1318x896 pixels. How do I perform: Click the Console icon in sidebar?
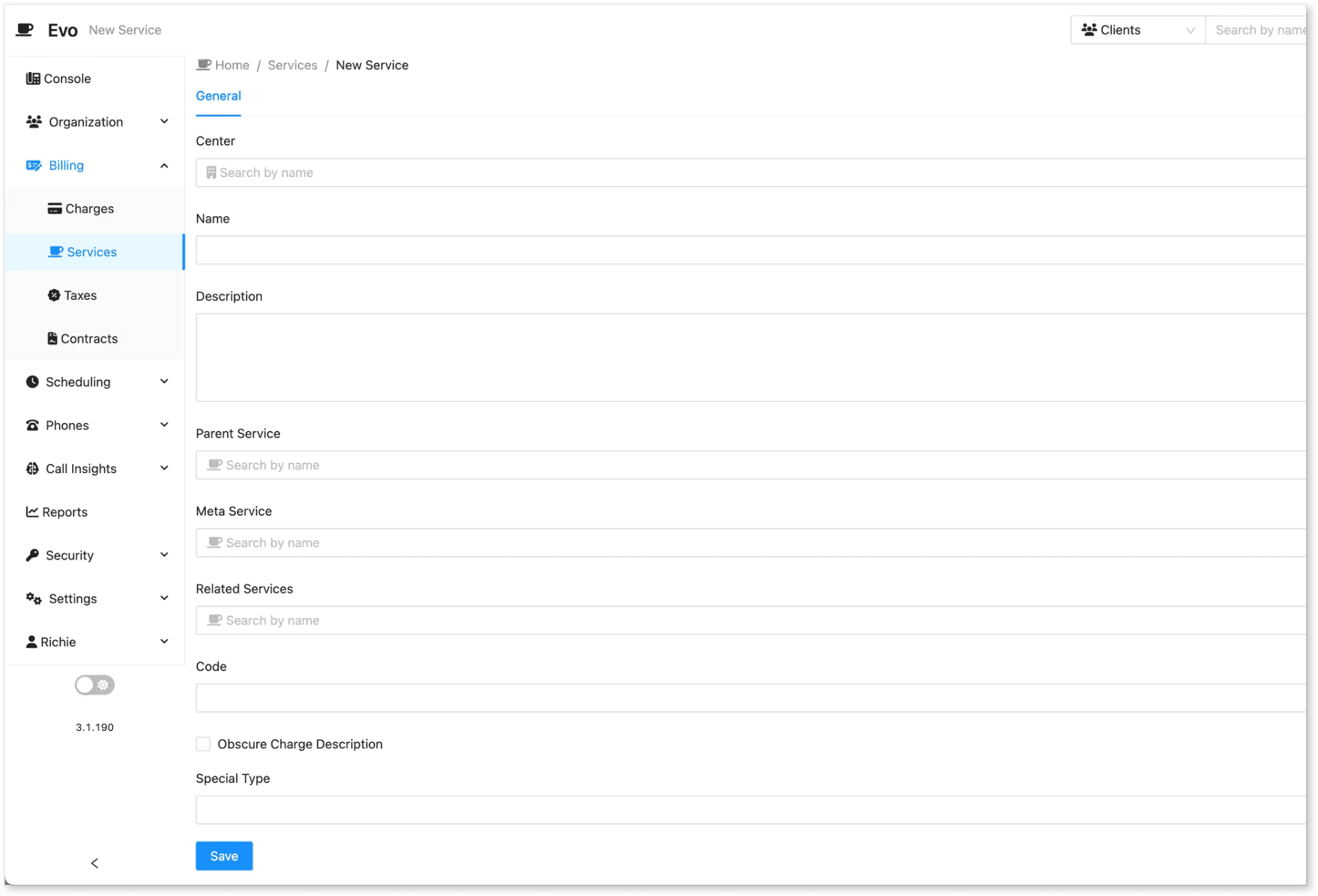click(x=32, y=78)
